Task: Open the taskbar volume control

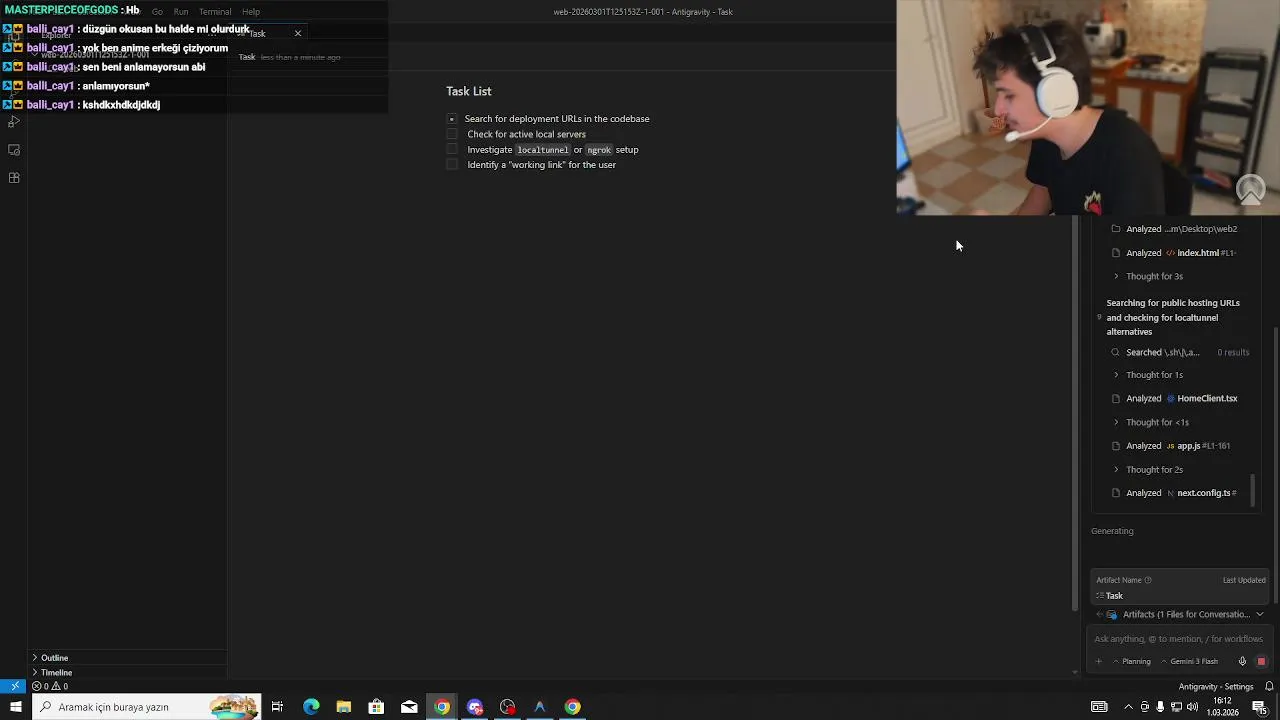Action: coord(1193,707)
